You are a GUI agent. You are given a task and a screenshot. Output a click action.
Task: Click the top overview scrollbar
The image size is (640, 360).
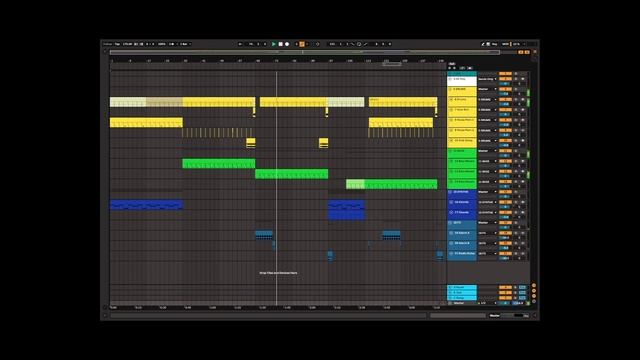tap(304, 52)
